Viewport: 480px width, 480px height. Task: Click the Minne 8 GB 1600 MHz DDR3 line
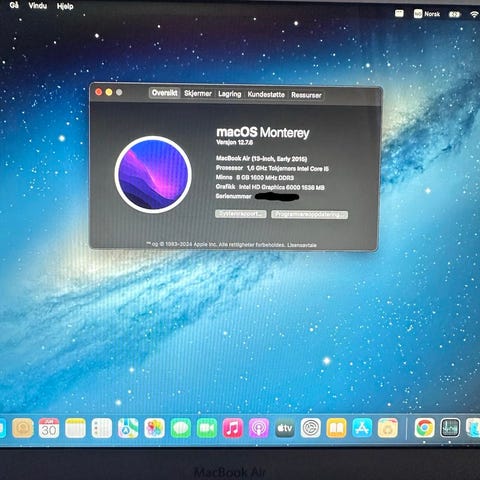pos(255,178)
